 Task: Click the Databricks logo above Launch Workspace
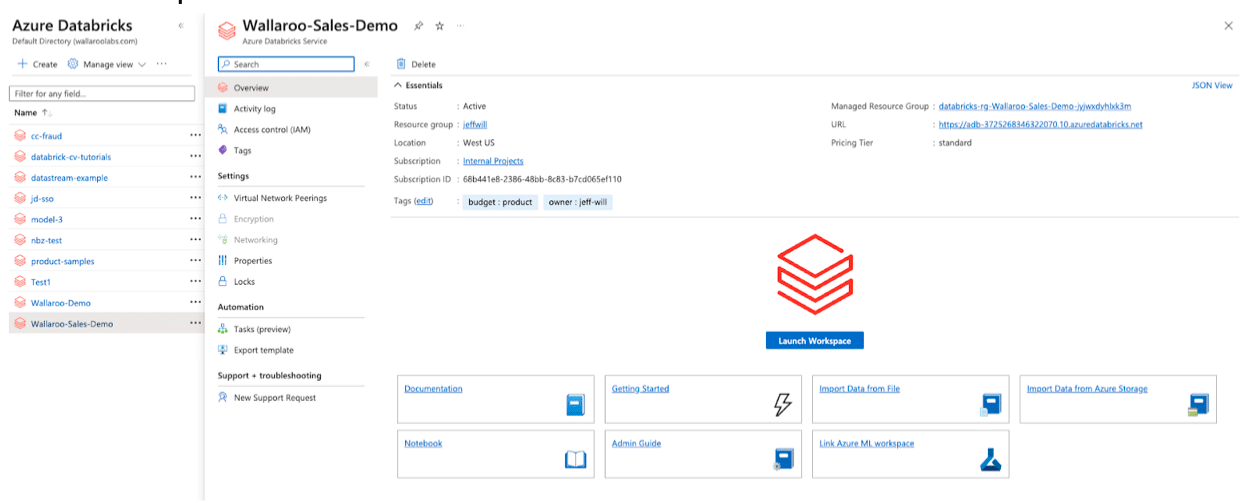tap(814, 274)
